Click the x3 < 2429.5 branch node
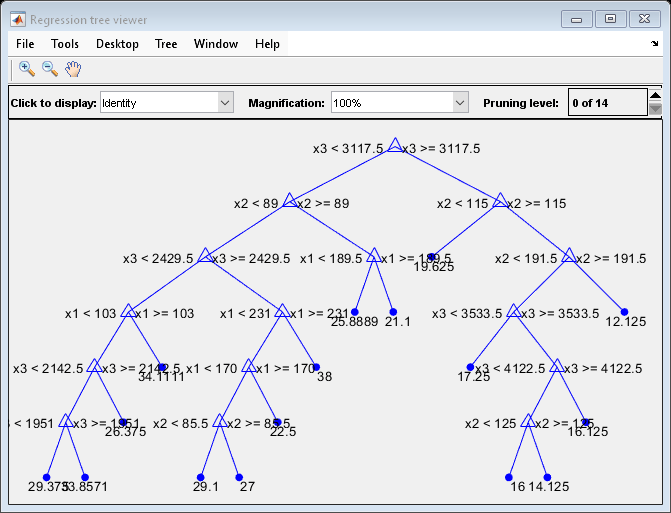671x513 pixels. coord(205,255)
